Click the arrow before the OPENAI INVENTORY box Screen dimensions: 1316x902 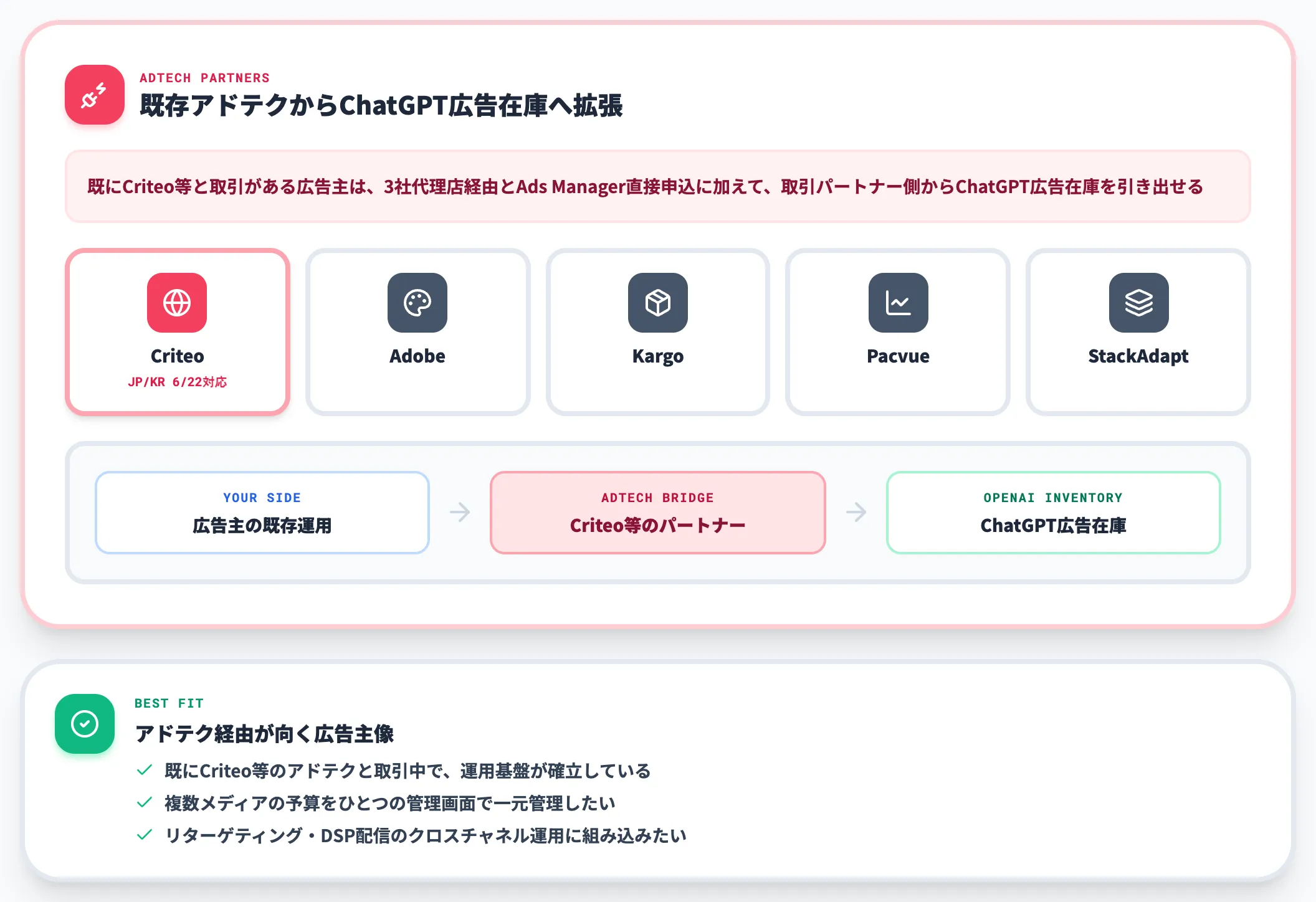856,512
